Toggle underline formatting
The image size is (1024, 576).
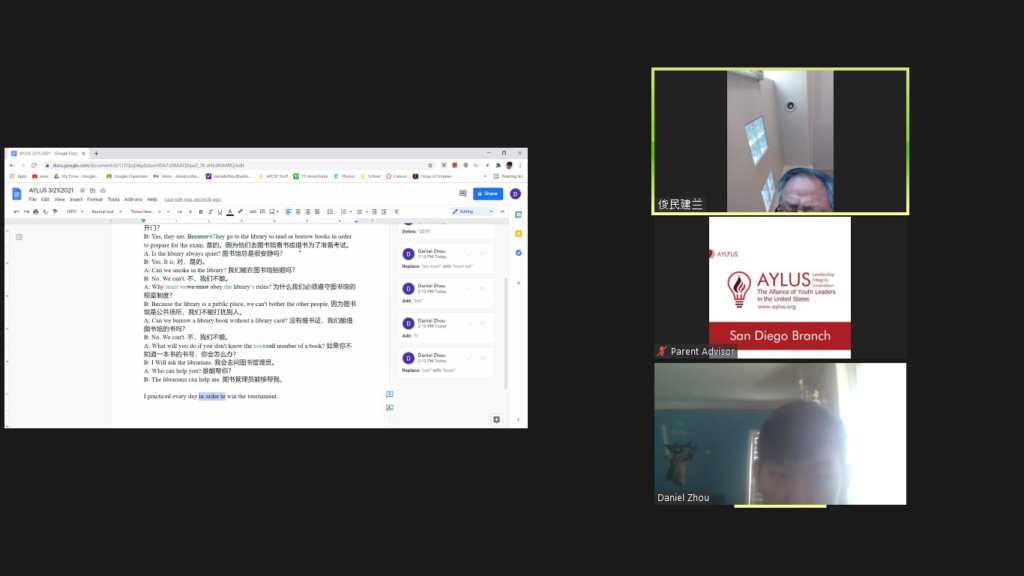[x=219, y=212]
